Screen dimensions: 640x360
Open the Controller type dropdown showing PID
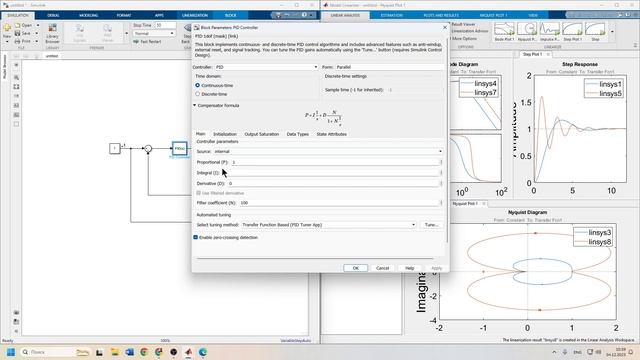[266, 67]
